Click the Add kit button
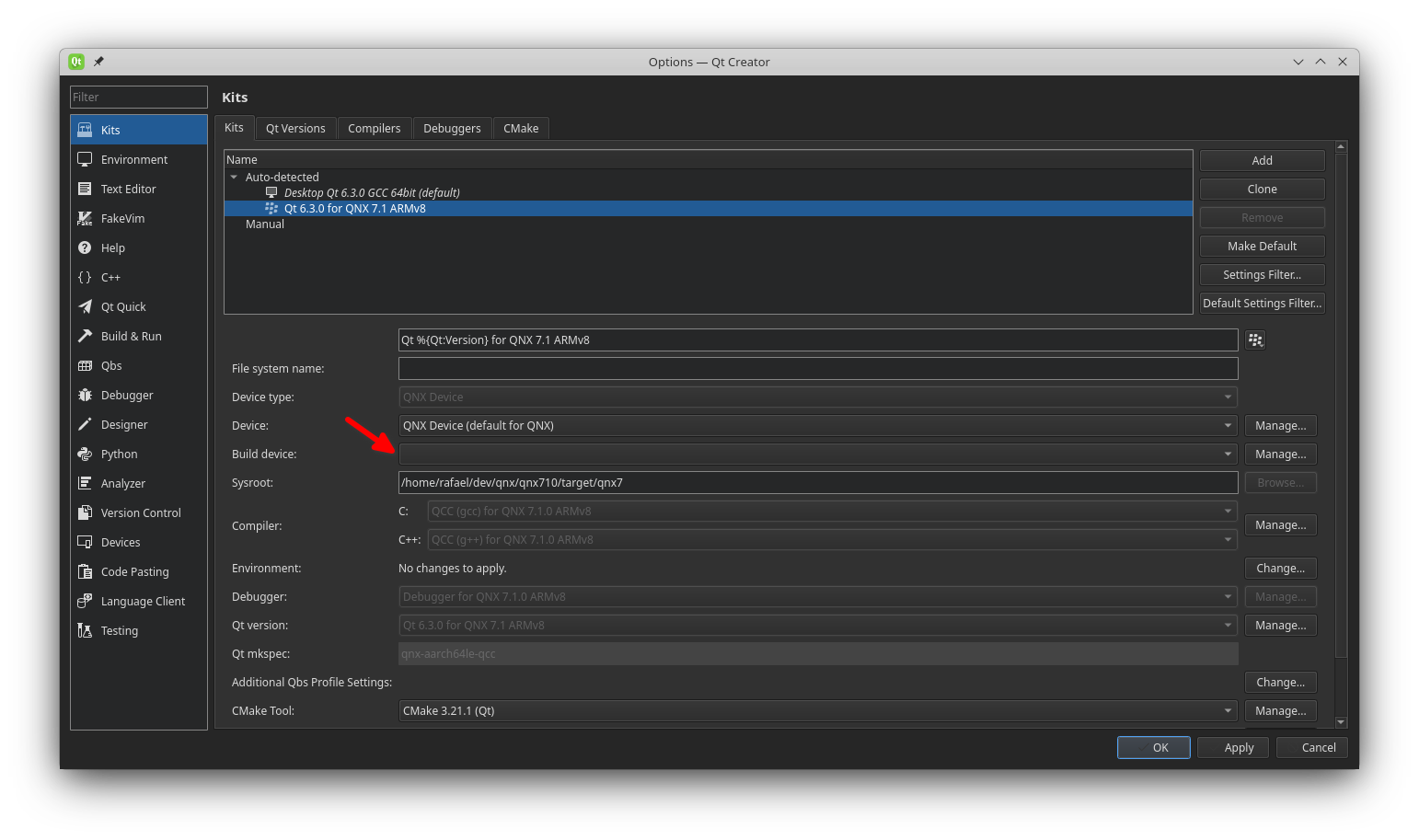1419x840 pixels. (1262, 160)
